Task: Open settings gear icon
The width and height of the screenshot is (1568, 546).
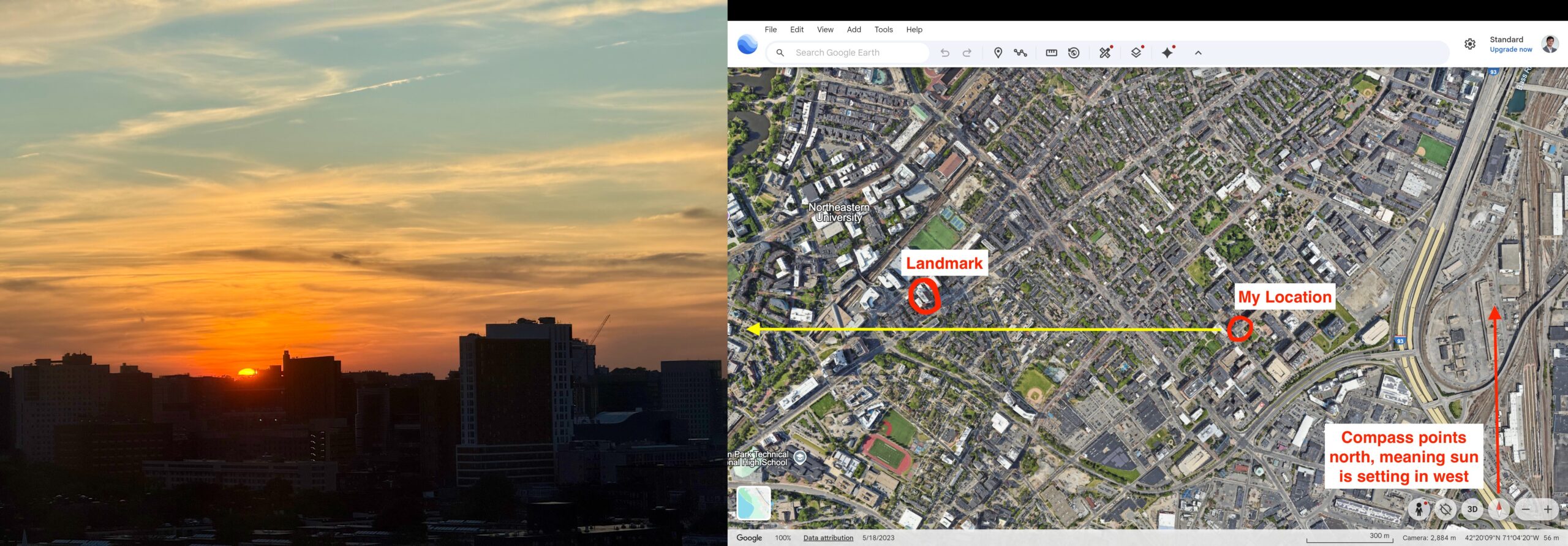Action: click(1470, 44)
